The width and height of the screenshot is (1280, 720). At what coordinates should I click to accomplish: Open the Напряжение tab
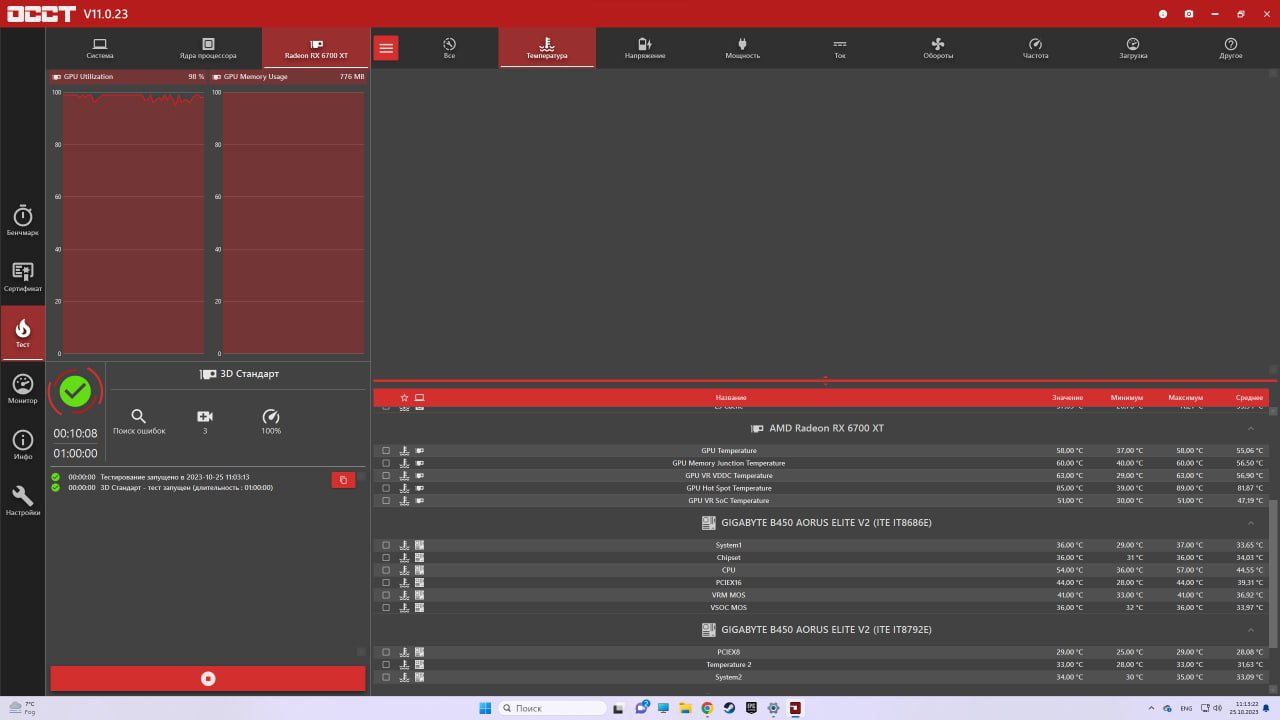tap(645, 48)
